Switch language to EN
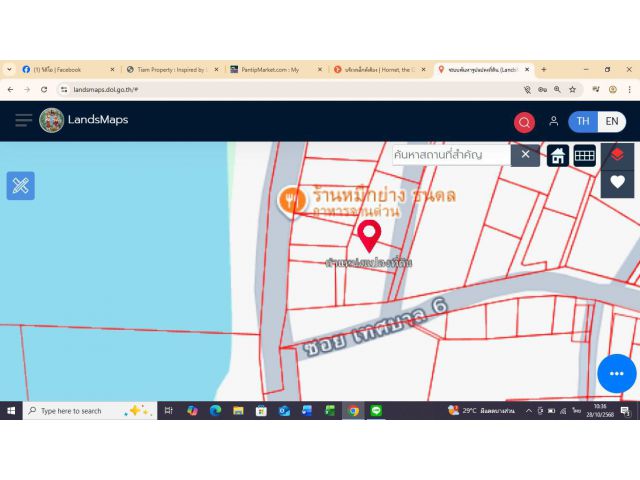640x480 pixels. point(611,121)
